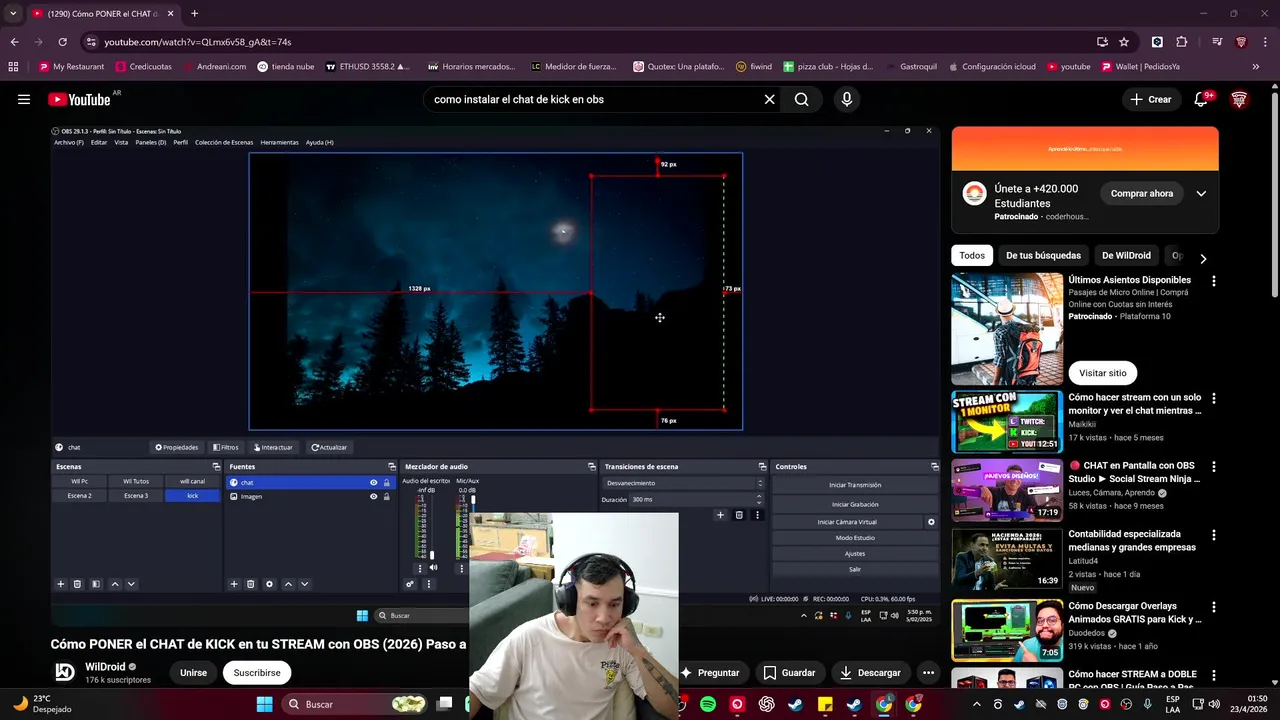Click the taskbar Buscar search box
Image resolution: width=1280 pixels, height=720 pixels.
tap(354, 704)
